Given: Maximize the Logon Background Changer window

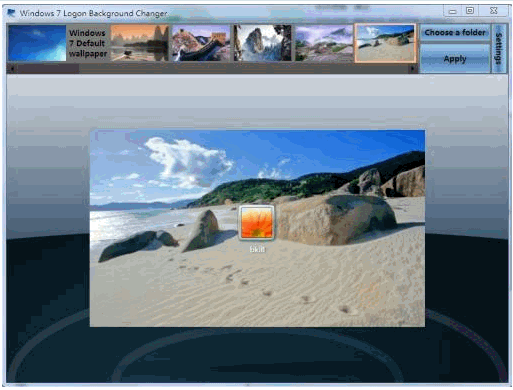Looking at the screenshot, I should [470, 11].
